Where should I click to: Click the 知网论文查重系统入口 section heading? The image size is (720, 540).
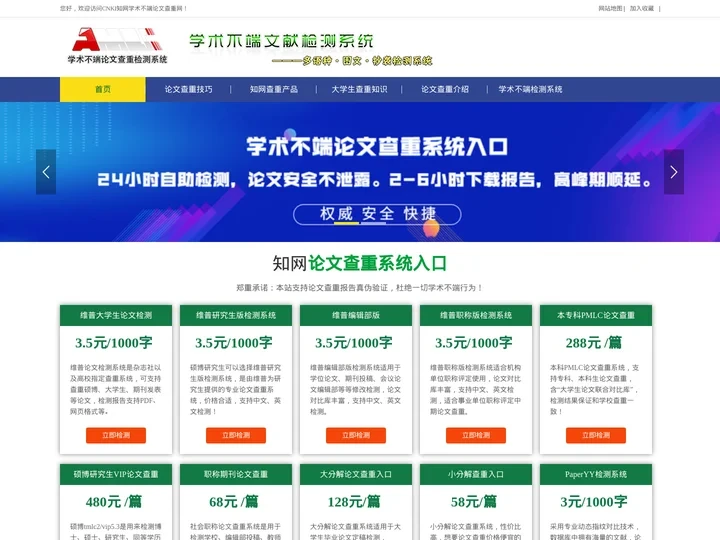pyautogui.click(x=360, y=263)
